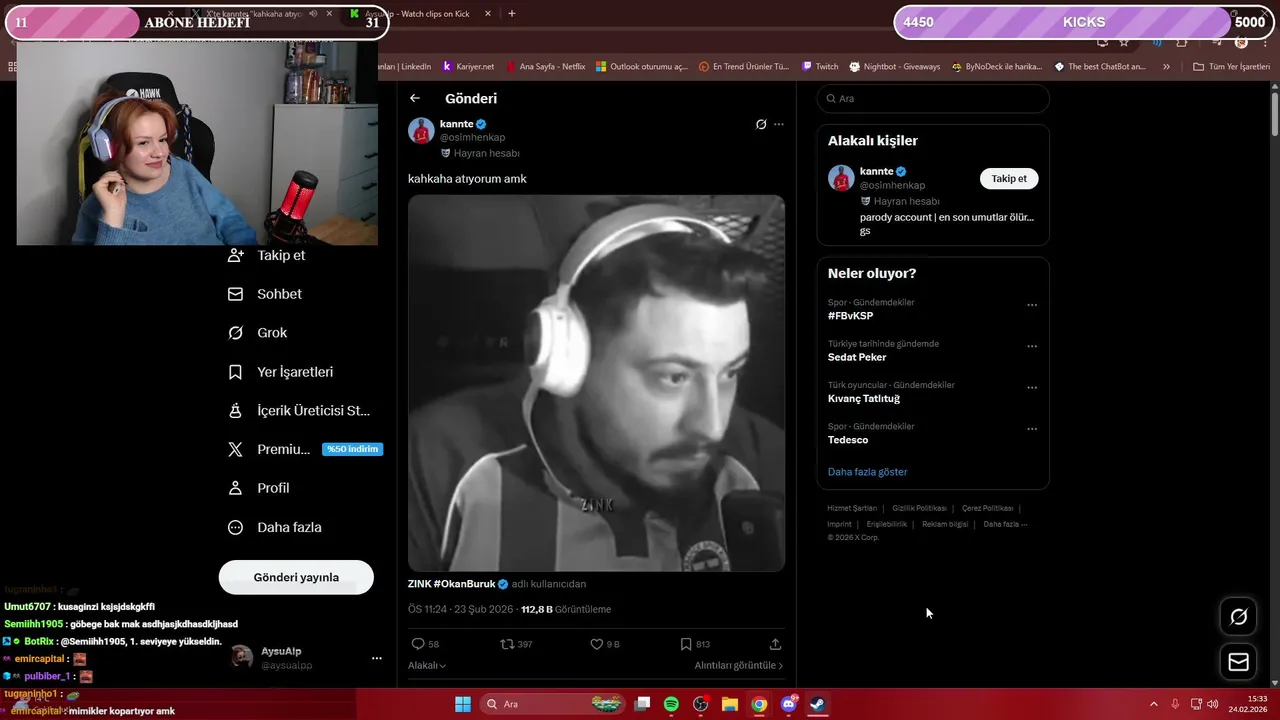Reply to the post via comment icon
This screenshot has width=1280, height=720.
point(418,644)
